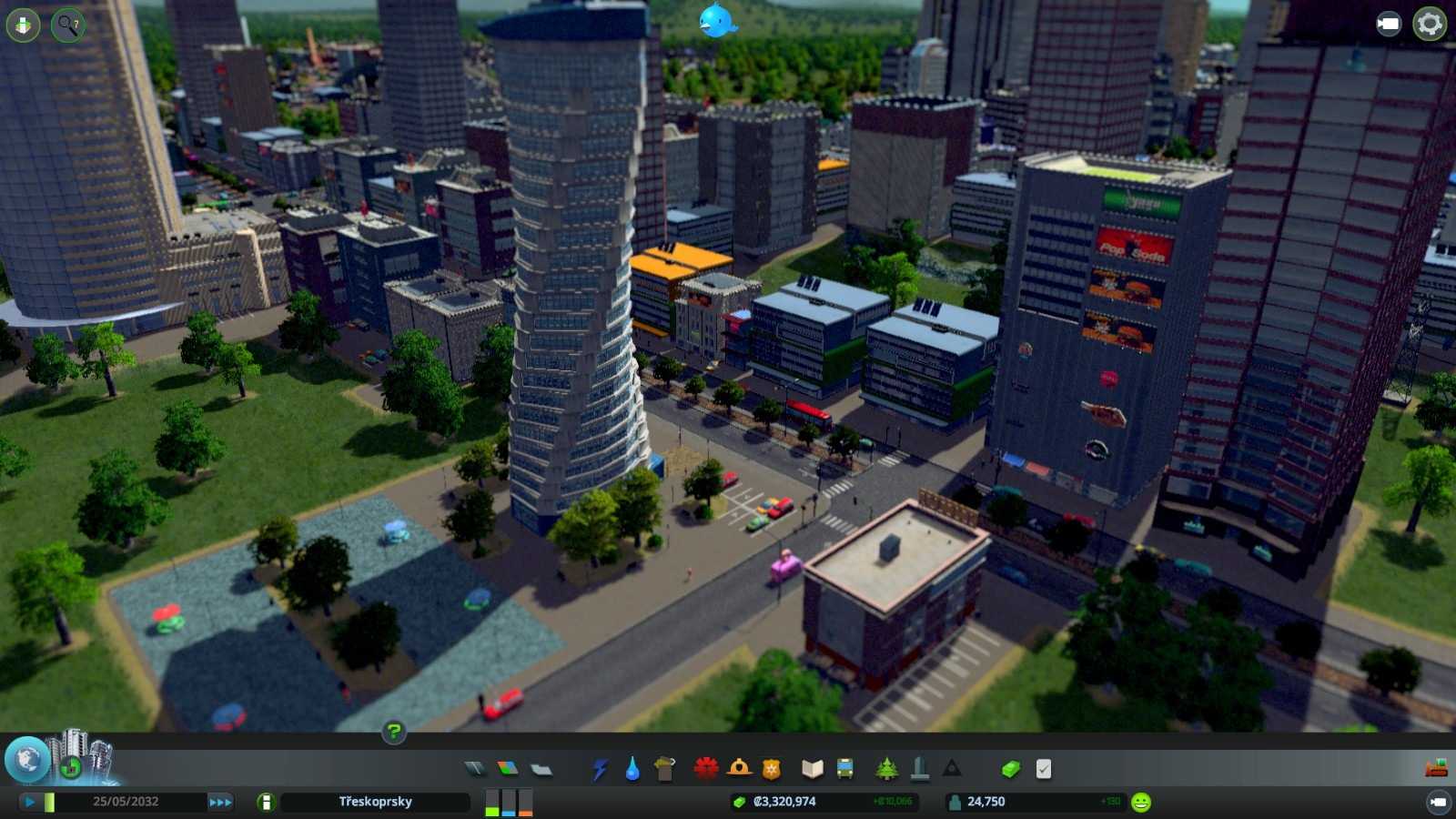Toggle free camera mode button
Viewport: 1456px width, 819px height.
coord(1388,24)
